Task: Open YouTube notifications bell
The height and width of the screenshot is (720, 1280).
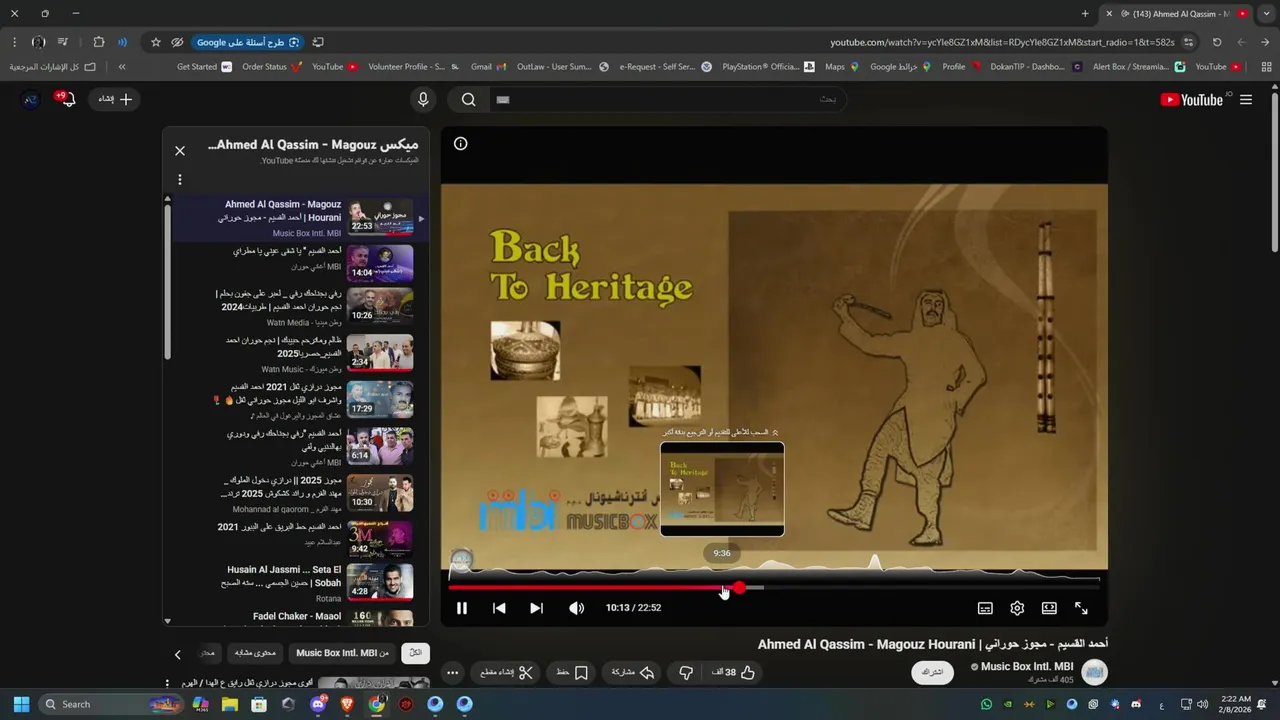Action: coord(66,99)
